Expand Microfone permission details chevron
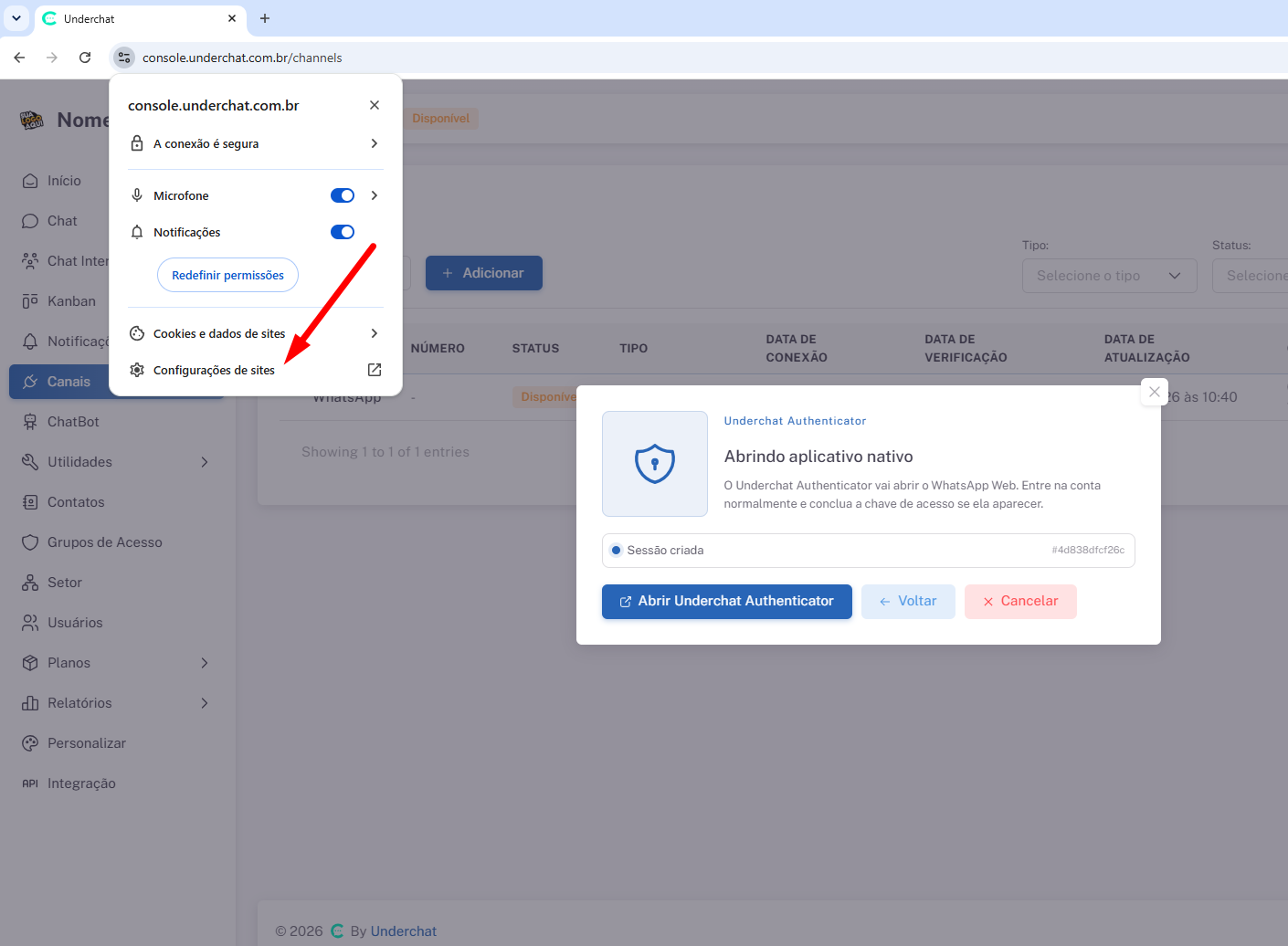Viewport: 1288px width, 946px height. [x=375, y=195]
